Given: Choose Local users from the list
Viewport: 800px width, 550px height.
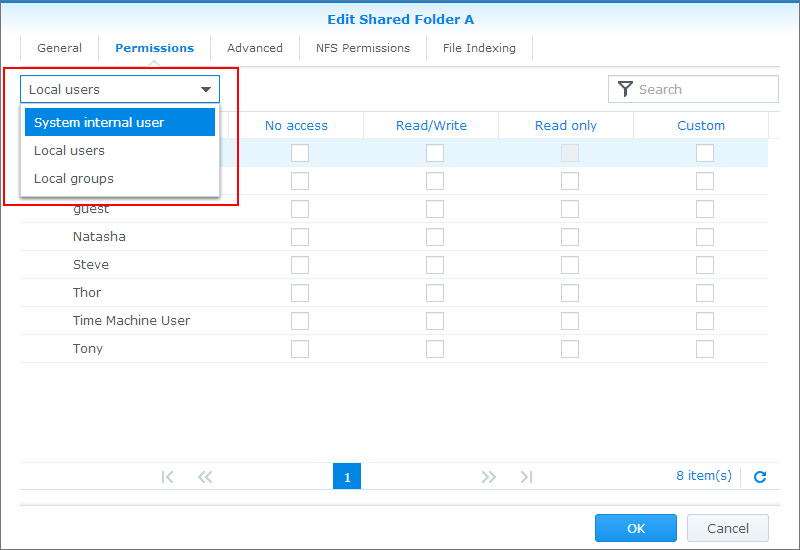Looking at the screenshot, I should click(x=120, y=151).
